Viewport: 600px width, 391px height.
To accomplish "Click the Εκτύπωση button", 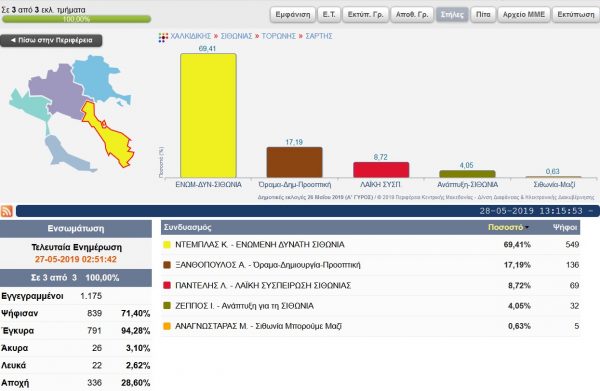I will click(576, 15).
